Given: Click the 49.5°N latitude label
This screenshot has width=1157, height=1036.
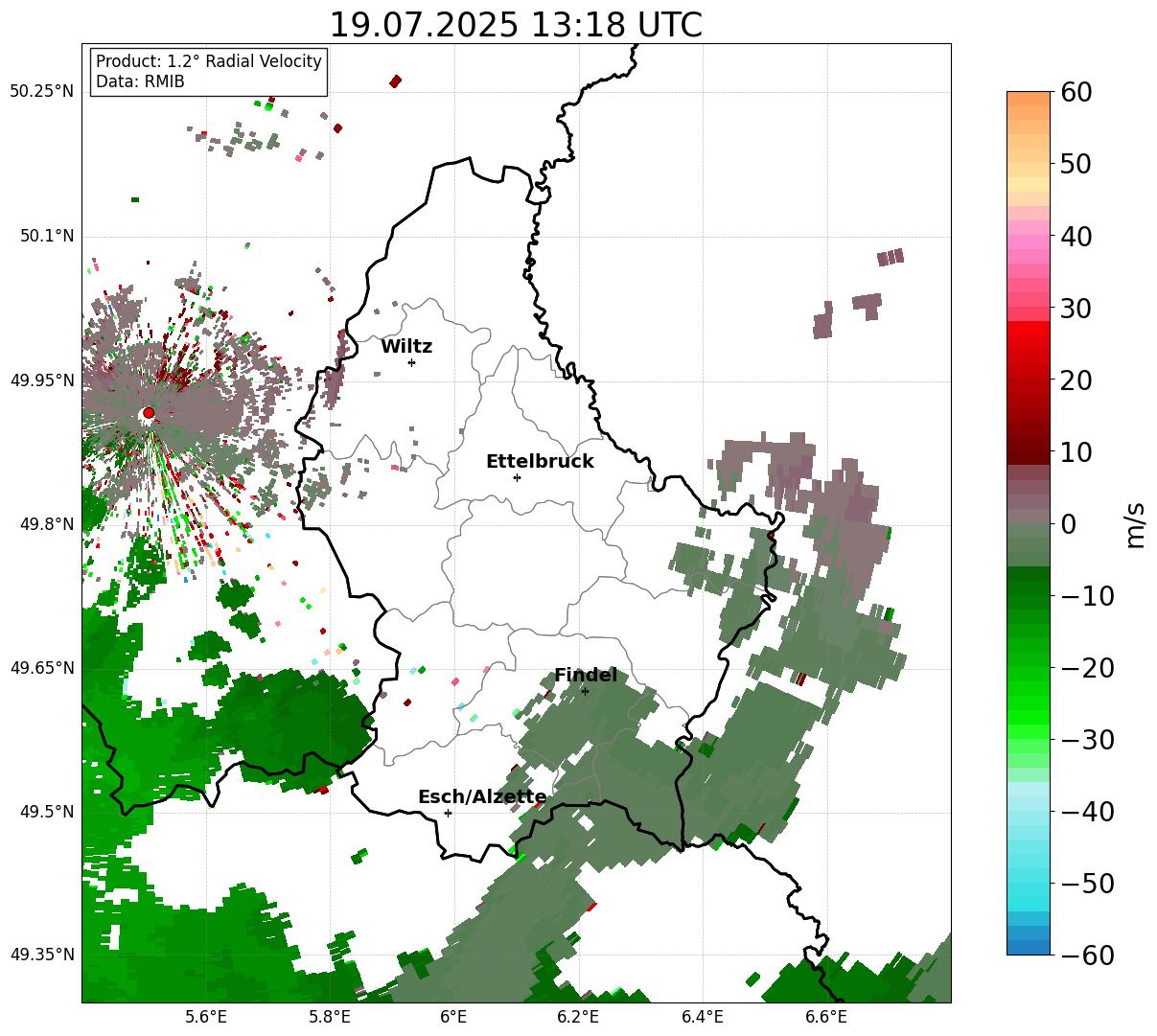Looking at the screenshot, I should pyautogui.click(x=47, y=812).
